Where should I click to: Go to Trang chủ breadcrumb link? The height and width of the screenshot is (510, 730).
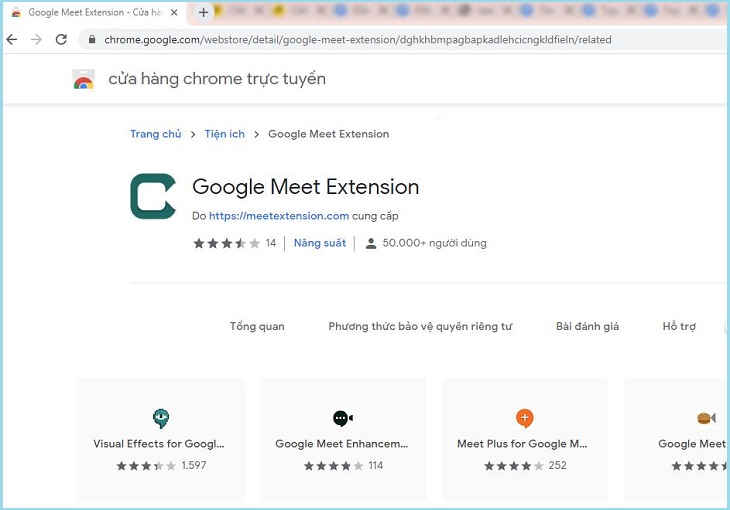156,134
